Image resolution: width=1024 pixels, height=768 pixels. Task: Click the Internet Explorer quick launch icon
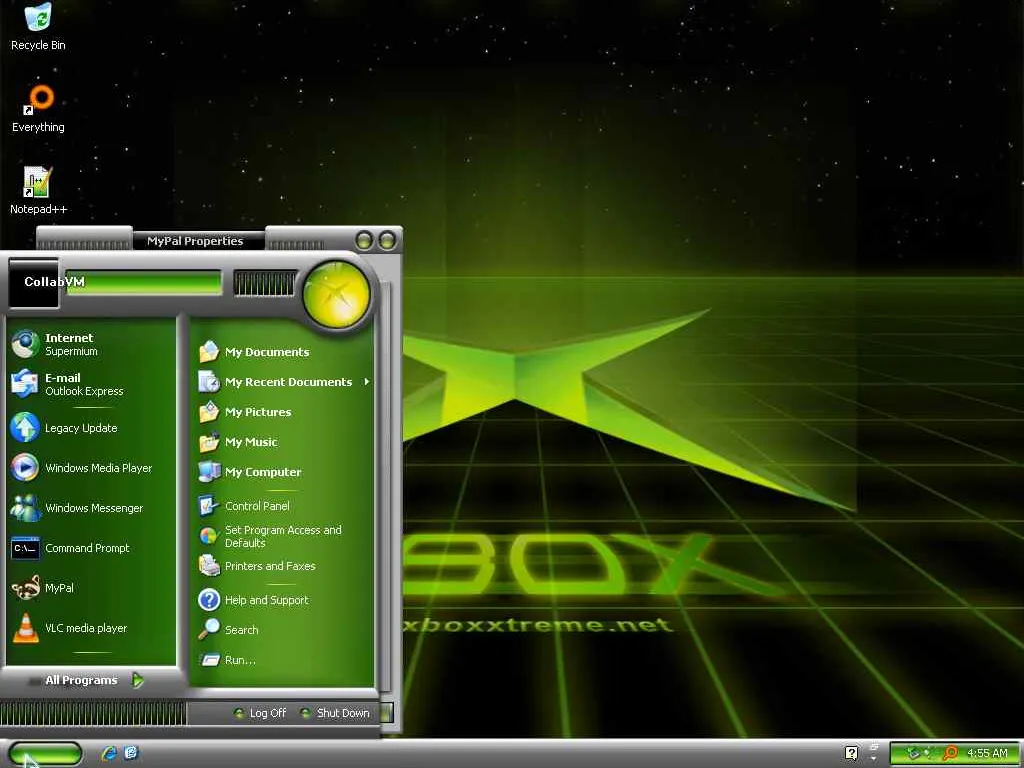(x=109, y=753)
